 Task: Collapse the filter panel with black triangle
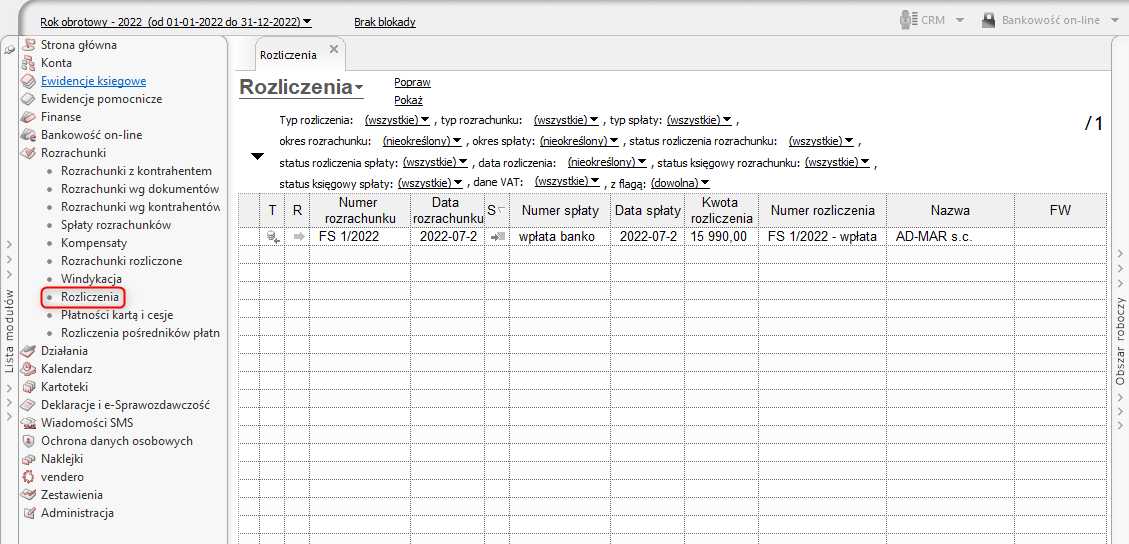(257, 157)
